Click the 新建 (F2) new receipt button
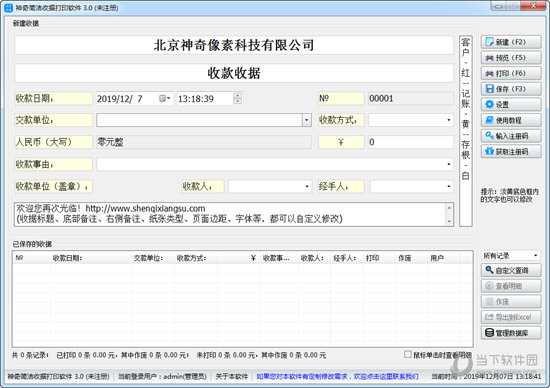This screenshot has height=388, width=550. 511,42
